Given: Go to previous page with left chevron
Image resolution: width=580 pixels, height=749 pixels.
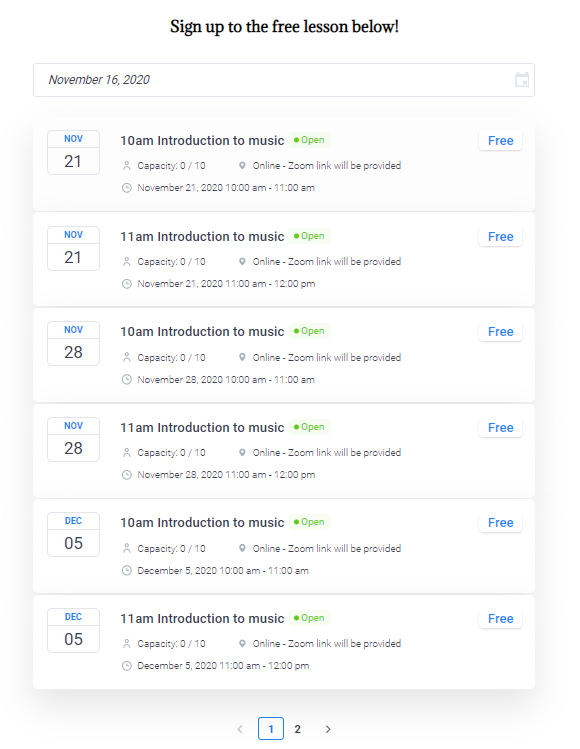Looking at the screenshot, I should 240,729.
